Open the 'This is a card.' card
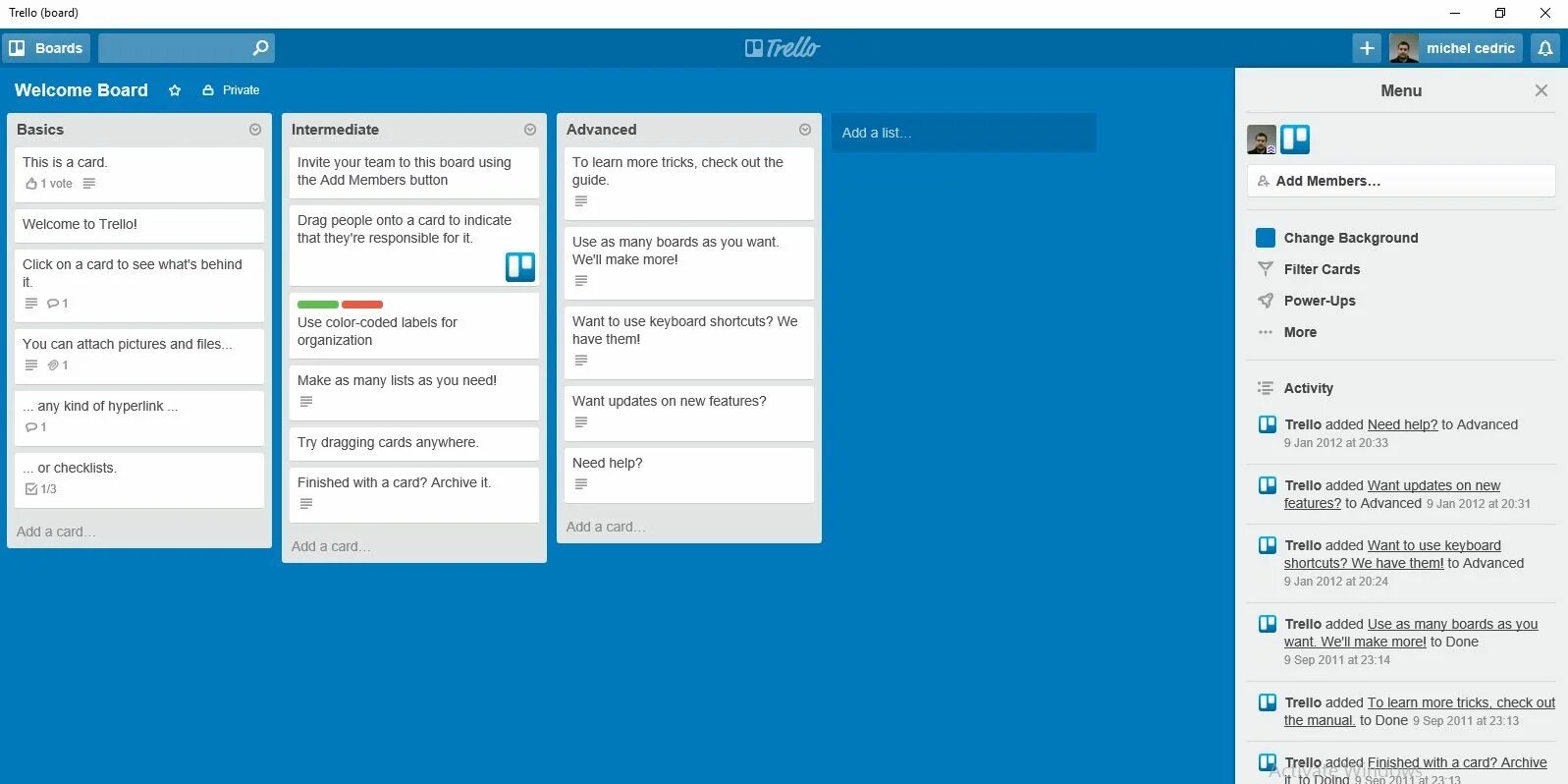1568x784 pixels. tap(139, 174)
